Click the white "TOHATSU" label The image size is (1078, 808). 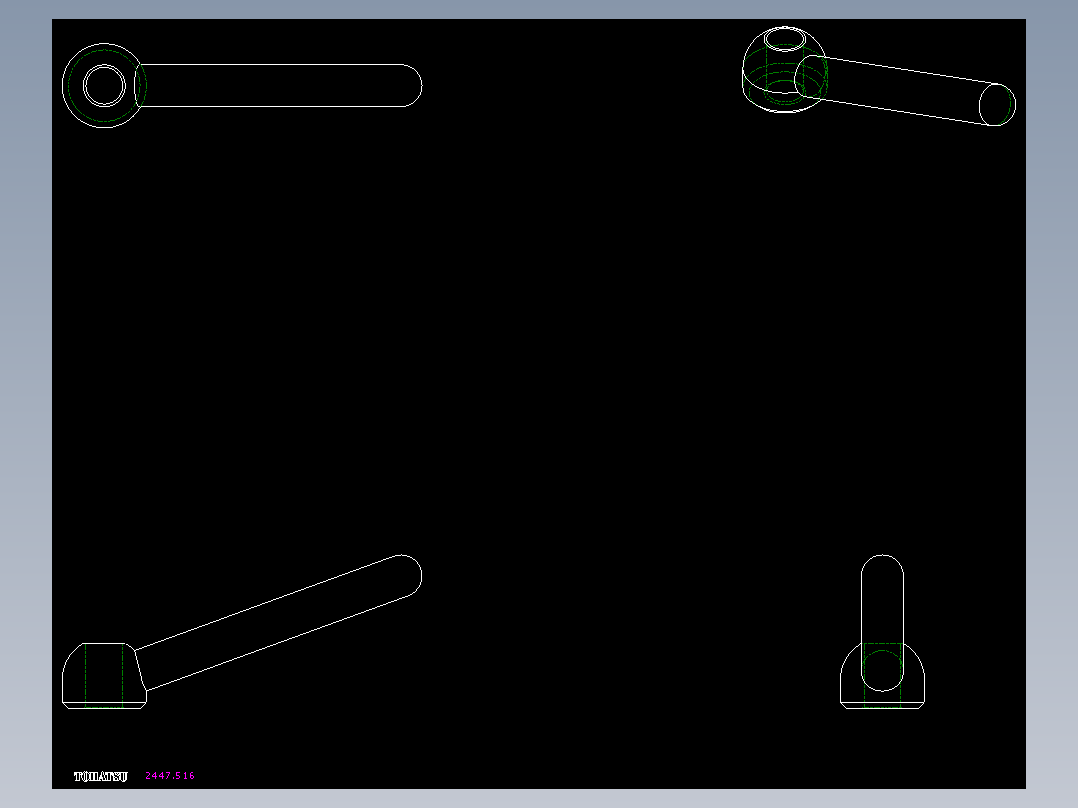coord(101,776)
